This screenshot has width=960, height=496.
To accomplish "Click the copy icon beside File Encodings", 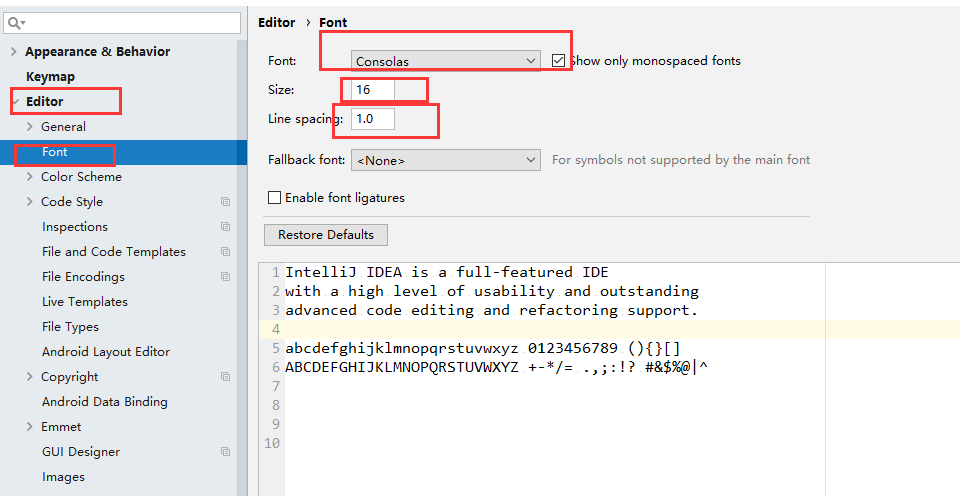I will coord(225,277).
